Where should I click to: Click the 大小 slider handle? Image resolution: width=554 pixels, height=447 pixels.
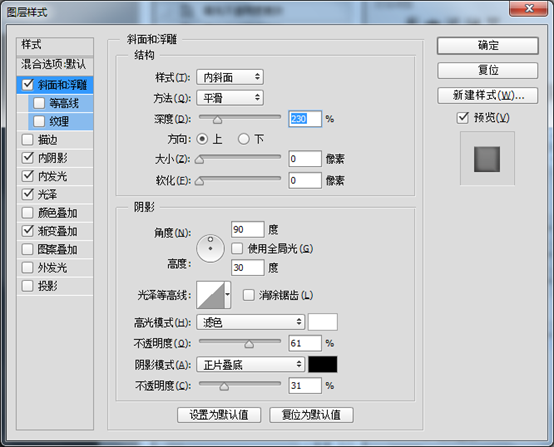coord(199,160)
